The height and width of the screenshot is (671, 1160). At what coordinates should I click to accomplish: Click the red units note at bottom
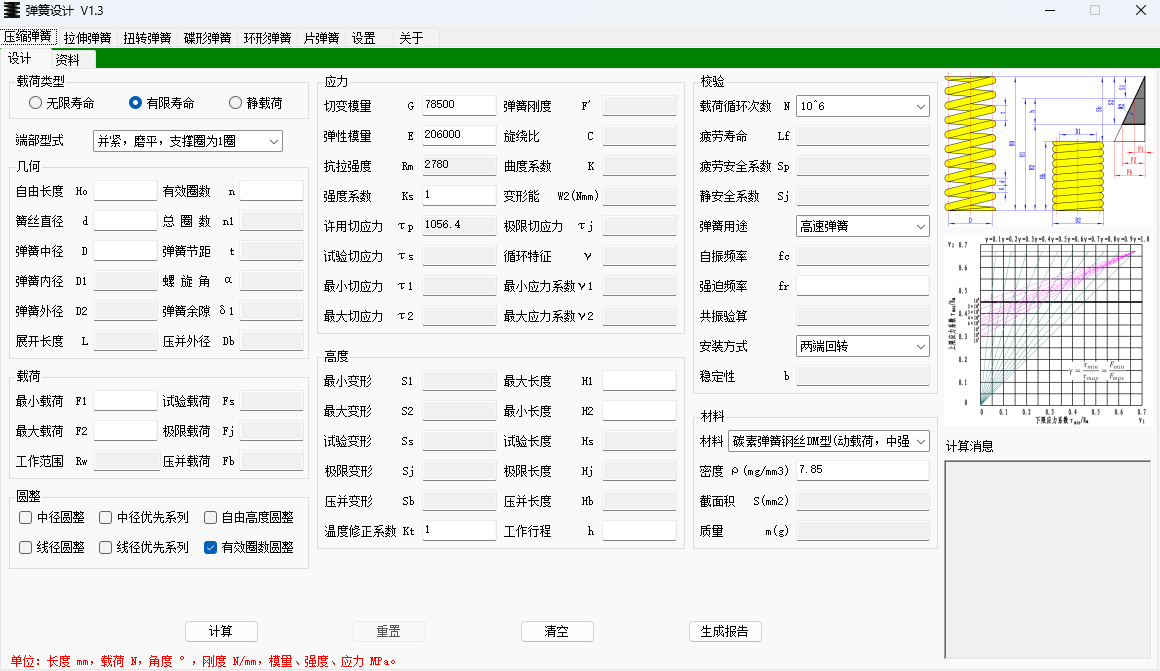coord(203,661)
